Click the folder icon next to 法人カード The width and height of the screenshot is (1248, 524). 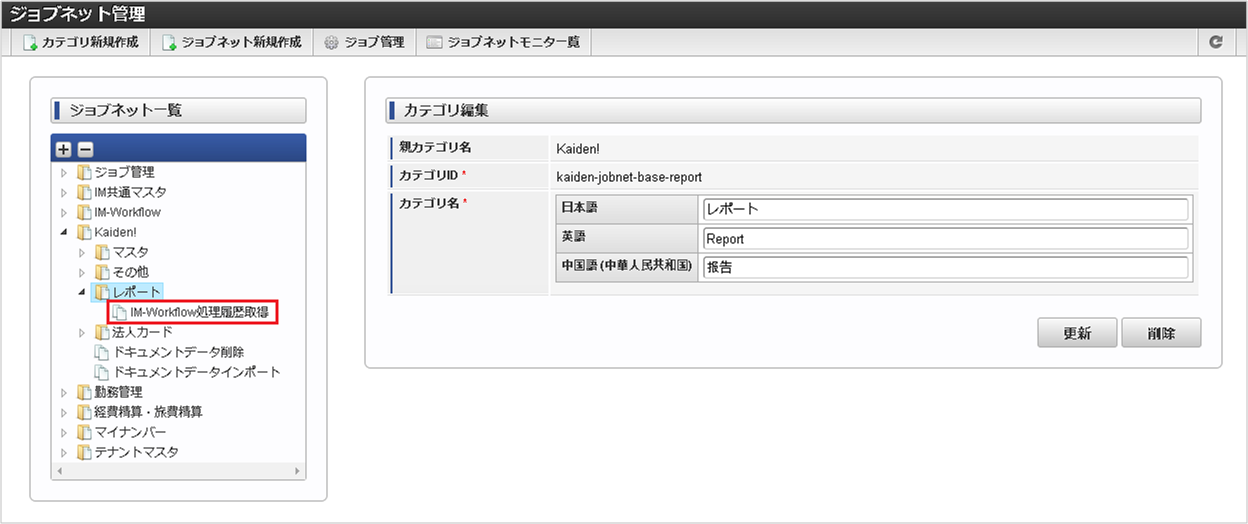102,332
